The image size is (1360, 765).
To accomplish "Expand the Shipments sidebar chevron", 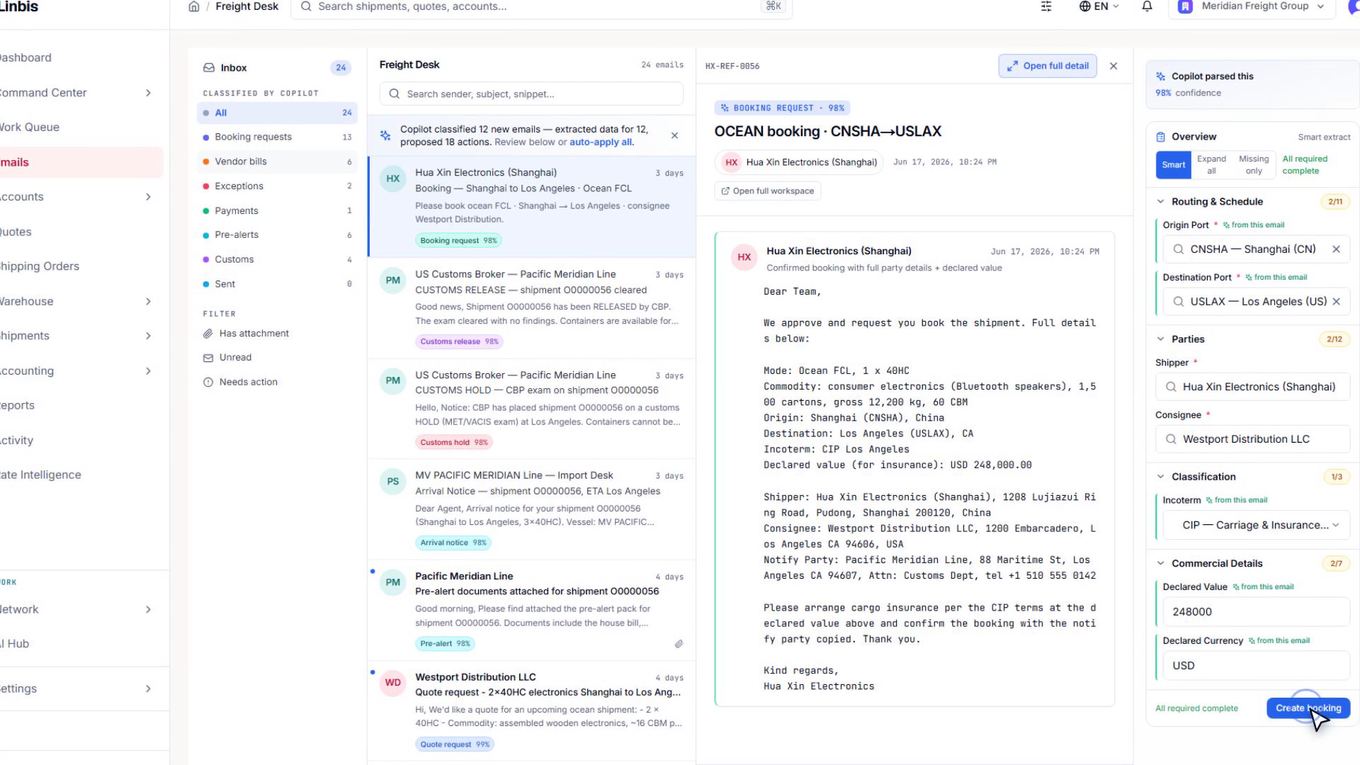I will (x=148, y=336).
